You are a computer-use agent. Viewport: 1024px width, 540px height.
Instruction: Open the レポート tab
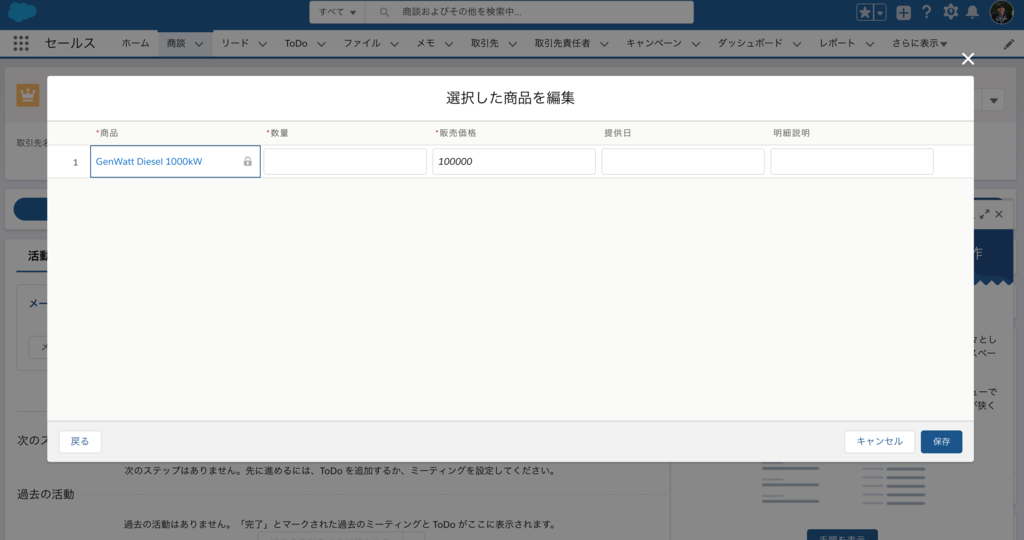(837, 43)
